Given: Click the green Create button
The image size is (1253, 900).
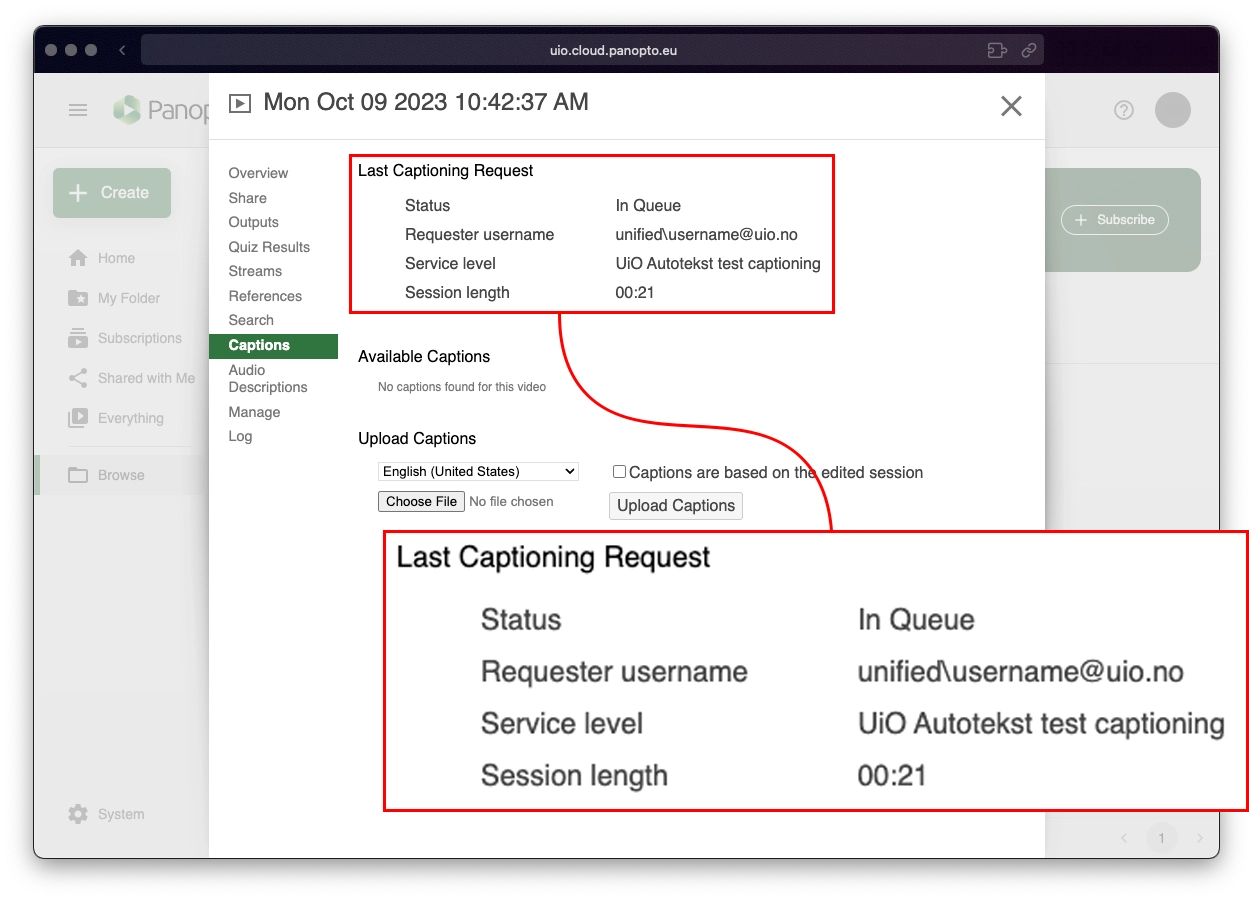Looking at the screenshot, I should [x=112, y=193].
